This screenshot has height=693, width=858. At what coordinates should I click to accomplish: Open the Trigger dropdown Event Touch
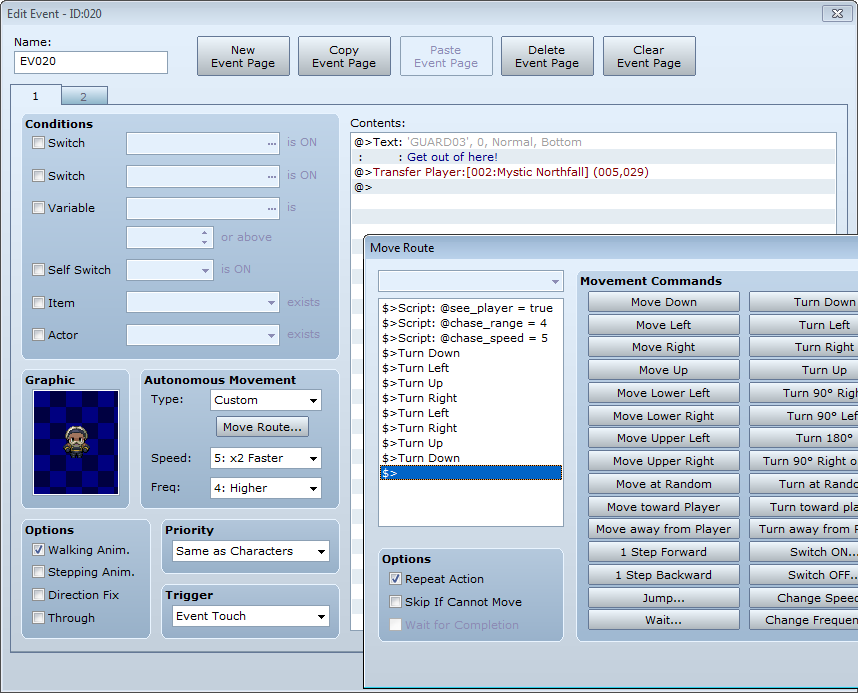pos(251,616)
